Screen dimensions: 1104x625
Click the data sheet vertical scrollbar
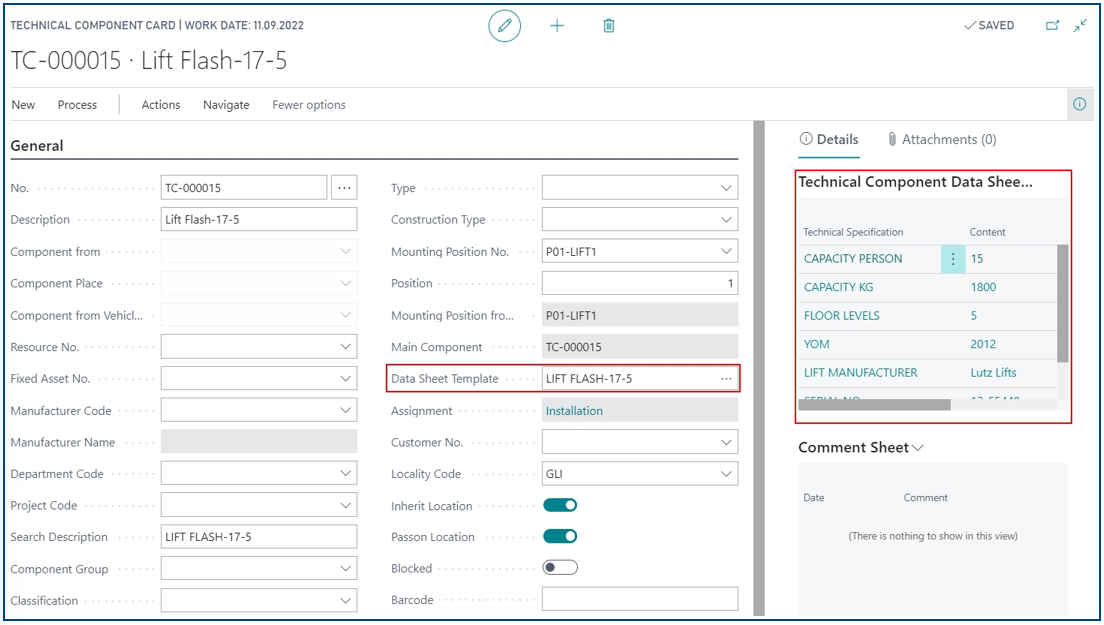pos(1062,303)
